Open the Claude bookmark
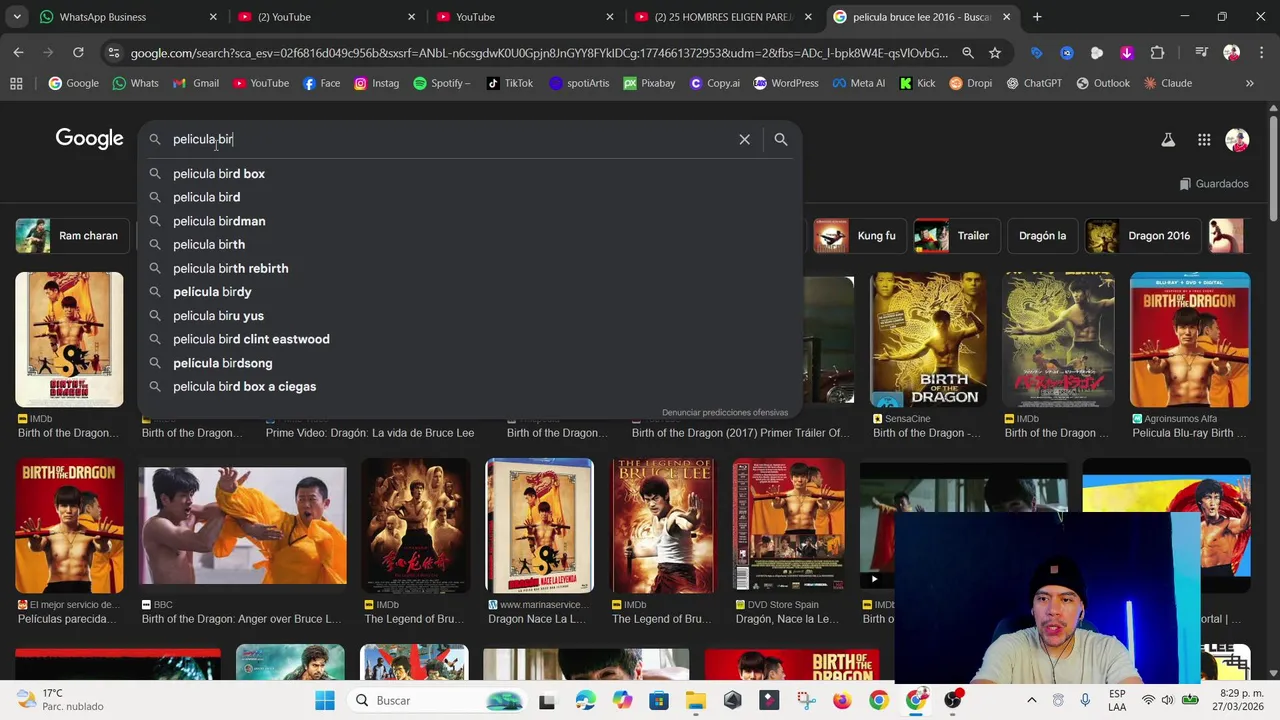Screen dimensions: 1280x720 1168,83
